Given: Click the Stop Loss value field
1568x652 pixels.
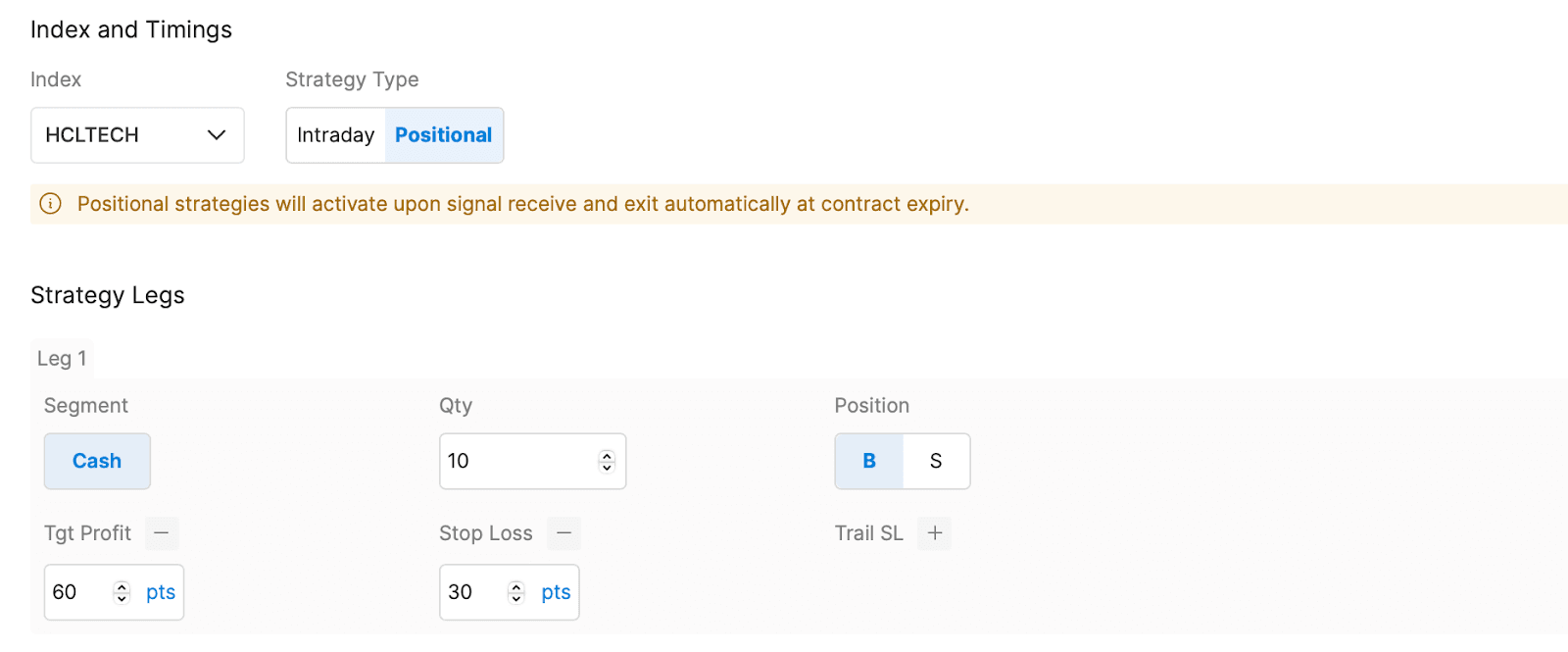Looking at the screenshot, I should coord(473,592).
